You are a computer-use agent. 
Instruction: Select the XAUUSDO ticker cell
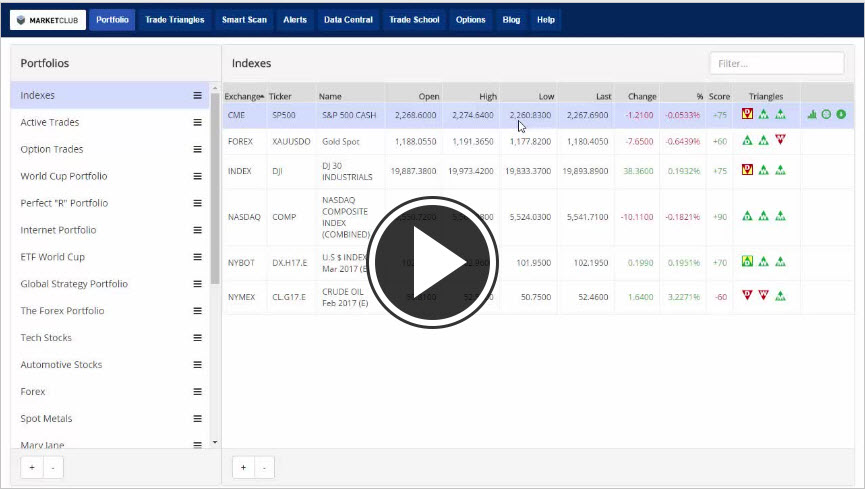click(x=291, y=141)
